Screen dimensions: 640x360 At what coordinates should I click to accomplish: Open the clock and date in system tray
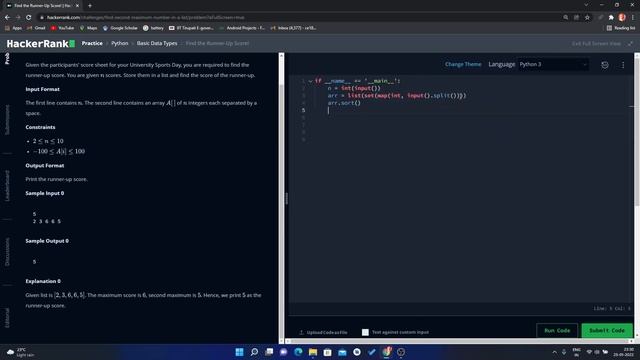coord(623,352)
